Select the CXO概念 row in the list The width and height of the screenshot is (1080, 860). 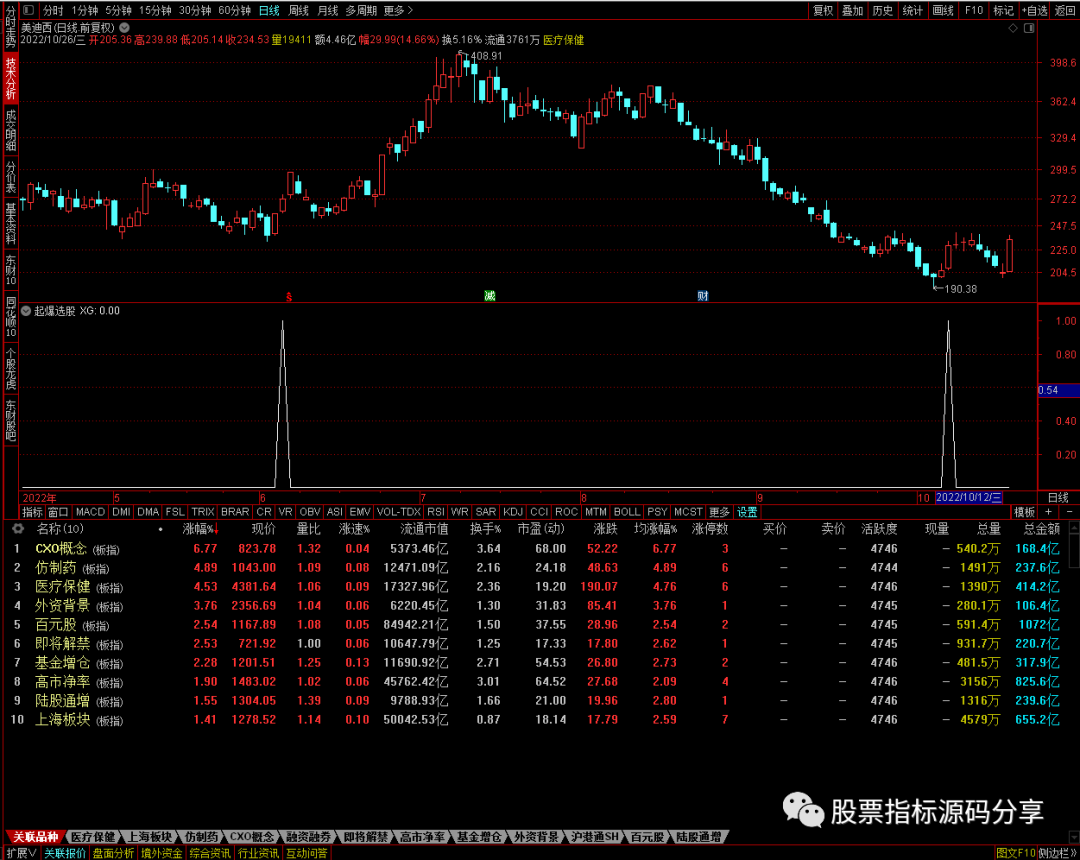click(61, 548)
